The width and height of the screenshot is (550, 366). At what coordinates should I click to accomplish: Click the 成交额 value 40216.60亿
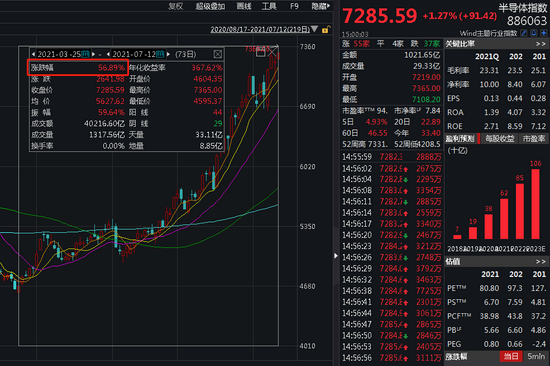[x=104, y=124]
